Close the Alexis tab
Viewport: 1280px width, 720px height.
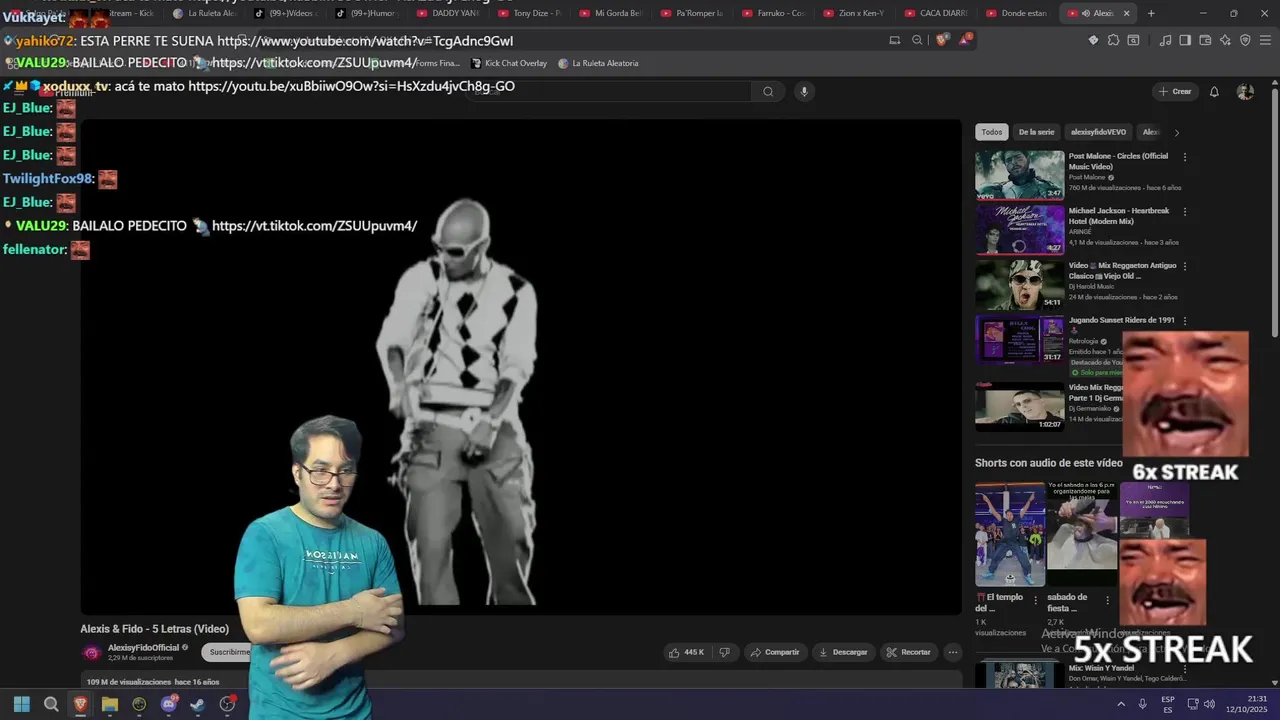tap(1127, 13)
